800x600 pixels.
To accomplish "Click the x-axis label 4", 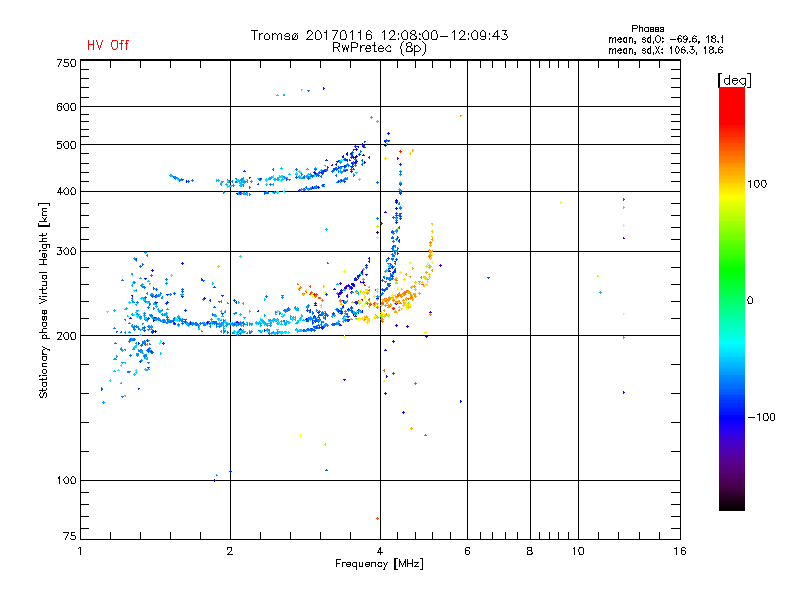I will tap(380, 551).
